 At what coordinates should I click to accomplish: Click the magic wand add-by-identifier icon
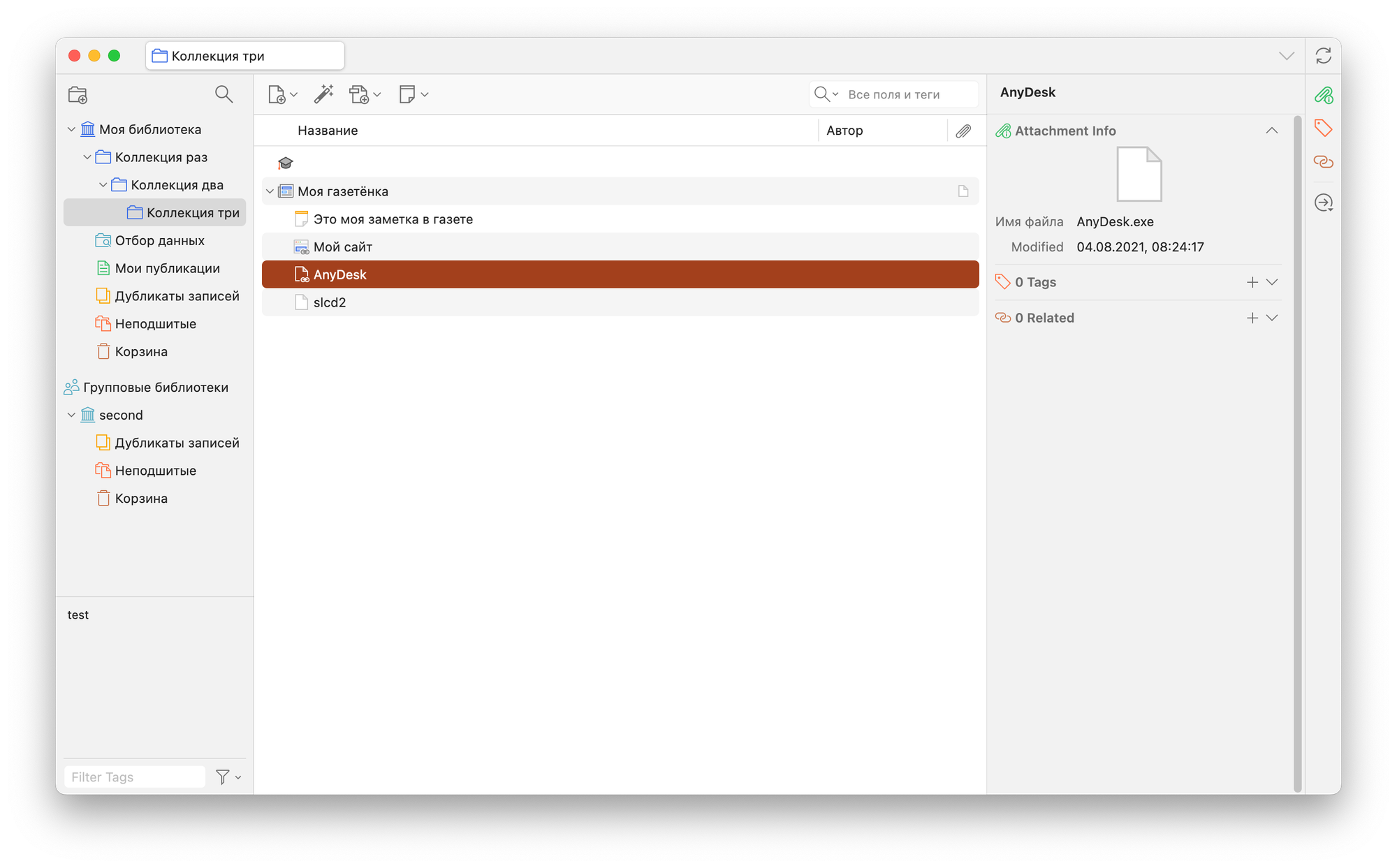coord(323,94)
